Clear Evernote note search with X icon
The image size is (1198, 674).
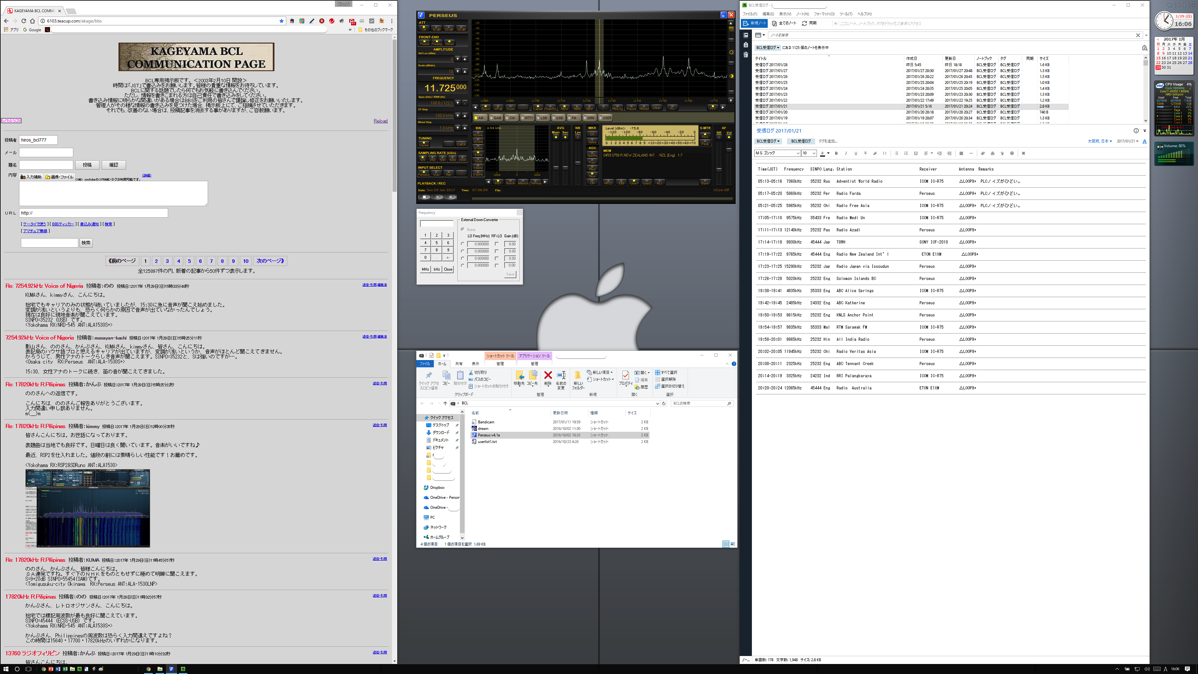(1138, 35)
